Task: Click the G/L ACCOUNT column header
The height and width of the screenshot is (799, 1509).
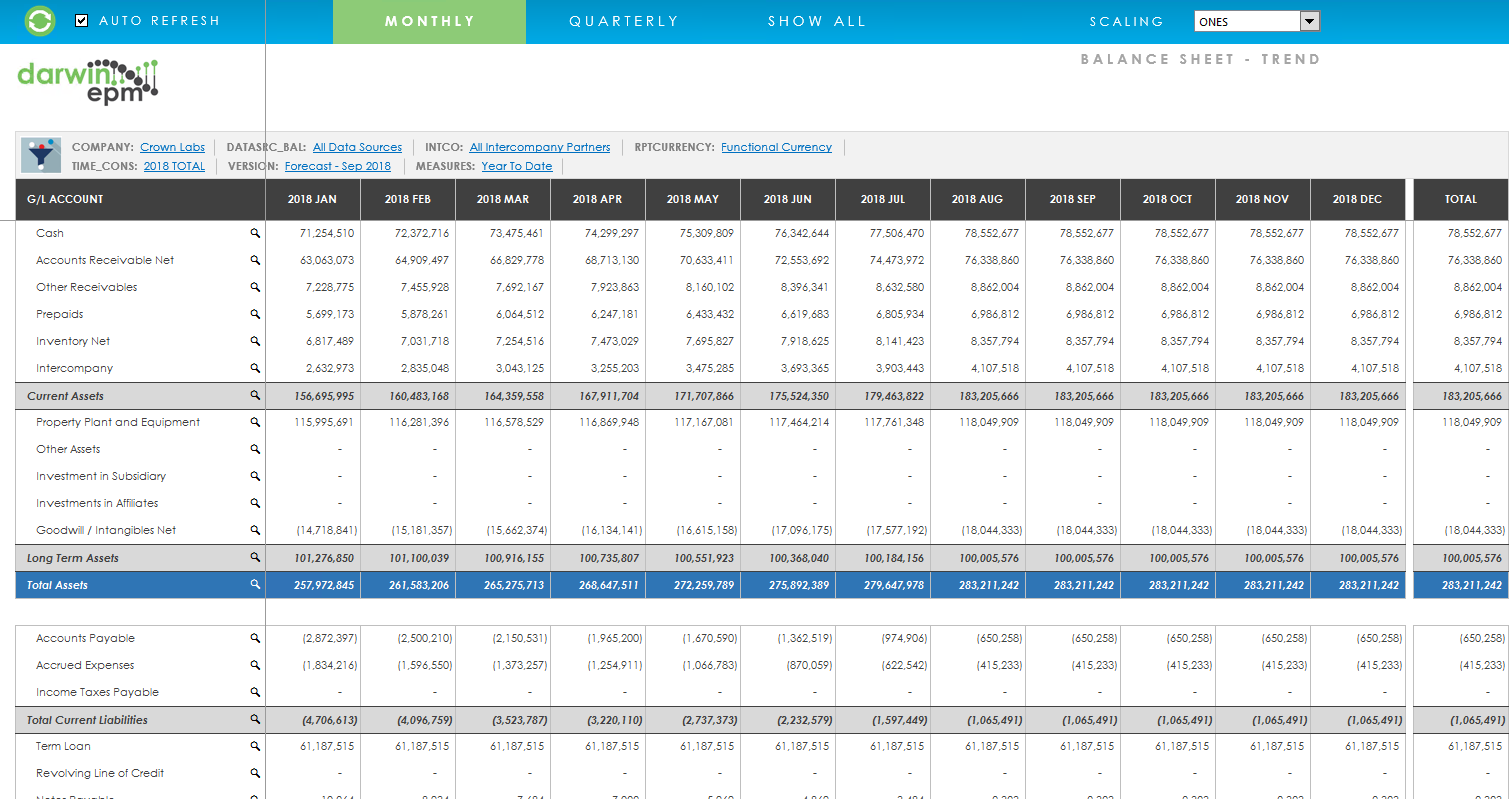Action: (140, 199)
